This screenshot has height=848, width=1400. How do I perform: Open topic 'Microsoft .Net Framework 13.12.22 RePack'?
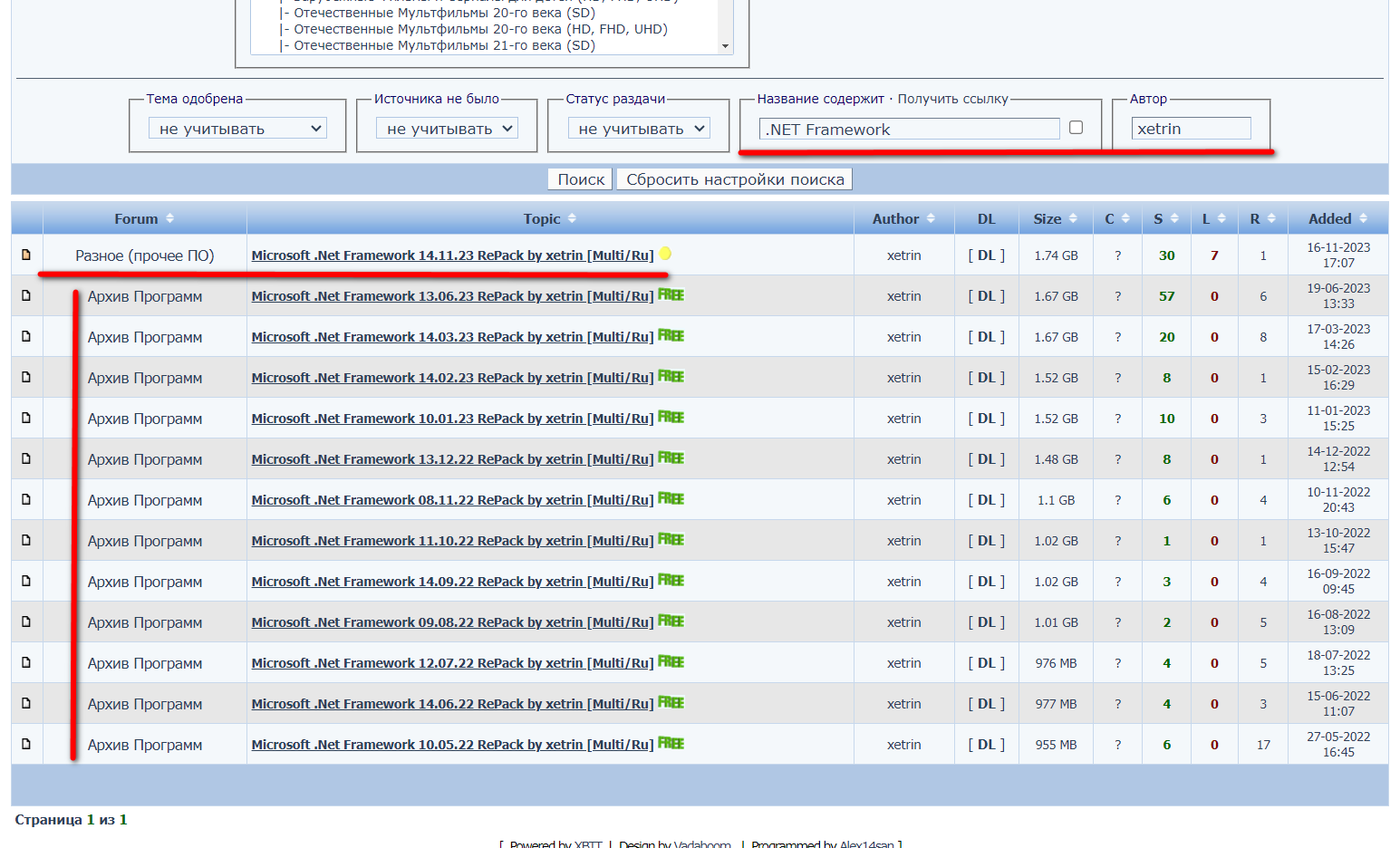(x=452, y=459)
